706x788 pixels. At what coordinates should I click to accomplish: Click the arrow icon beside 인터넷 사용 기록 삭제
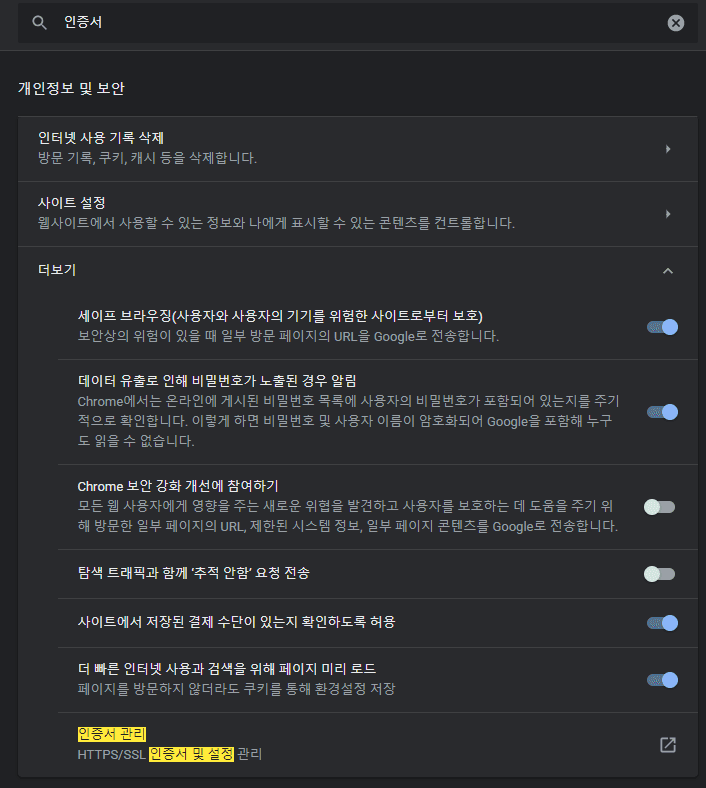(668, 149)
